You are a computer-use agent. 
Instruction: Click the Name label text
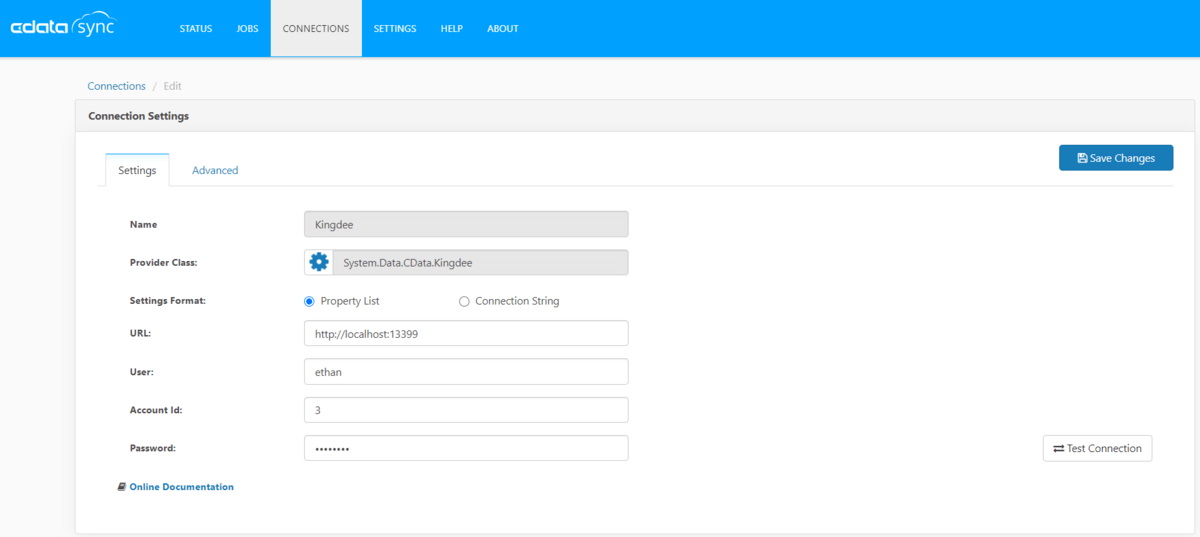click(143, 225)
